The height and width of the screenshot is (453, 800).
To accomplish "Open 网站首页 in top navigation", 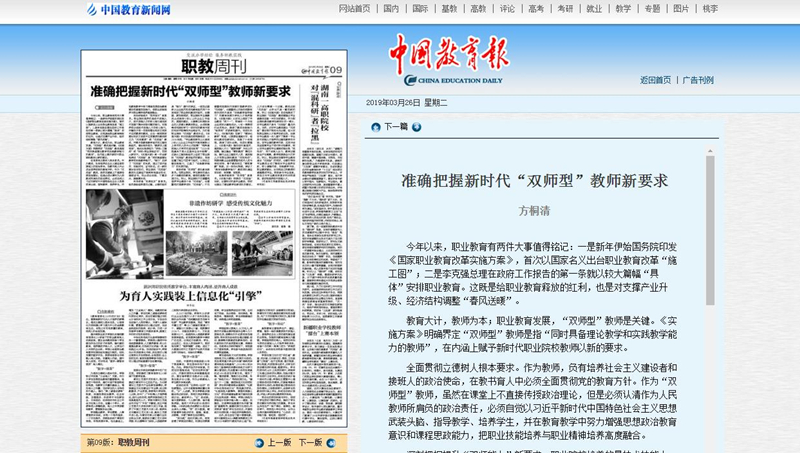I will (x=355, y=9).
